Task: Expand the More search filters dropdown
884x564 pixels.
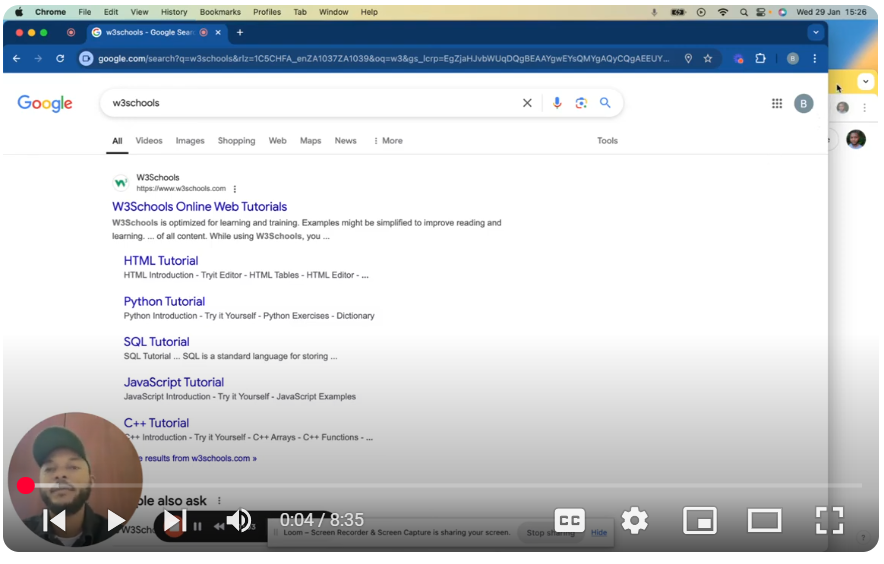Action: tap(388, 141)
